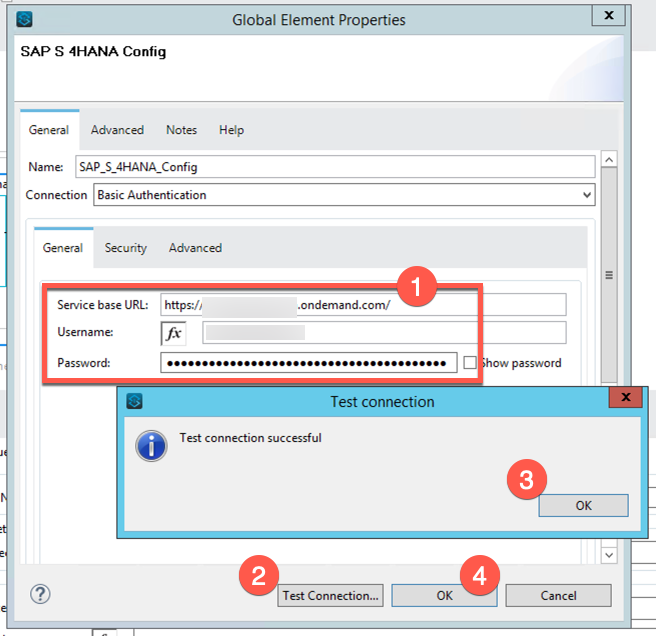The height and width of the screenshot is (636, 656).
Task: Click the scrollbar down arrow
Action: [609, 555]
